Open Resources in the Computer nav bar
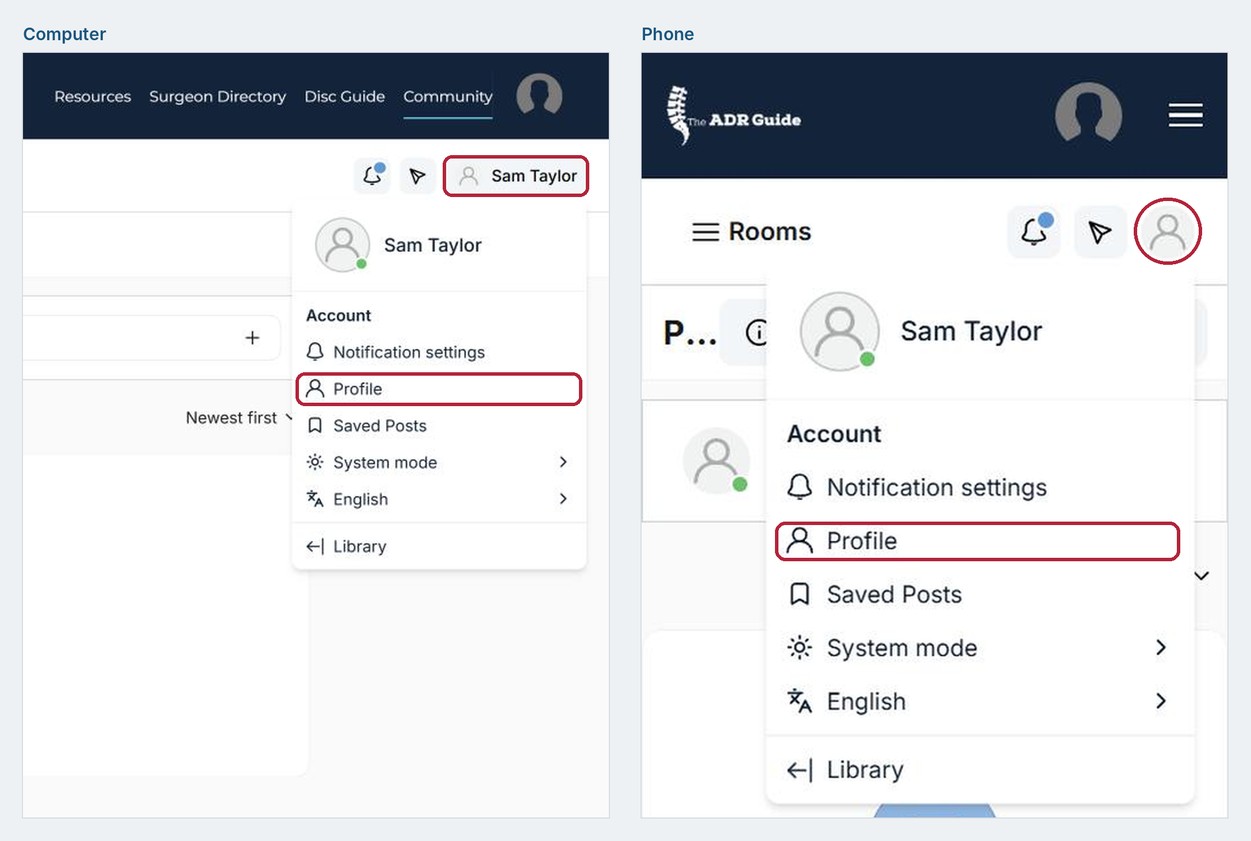Screen dimensions: 1251x841 tap(92, 96)
